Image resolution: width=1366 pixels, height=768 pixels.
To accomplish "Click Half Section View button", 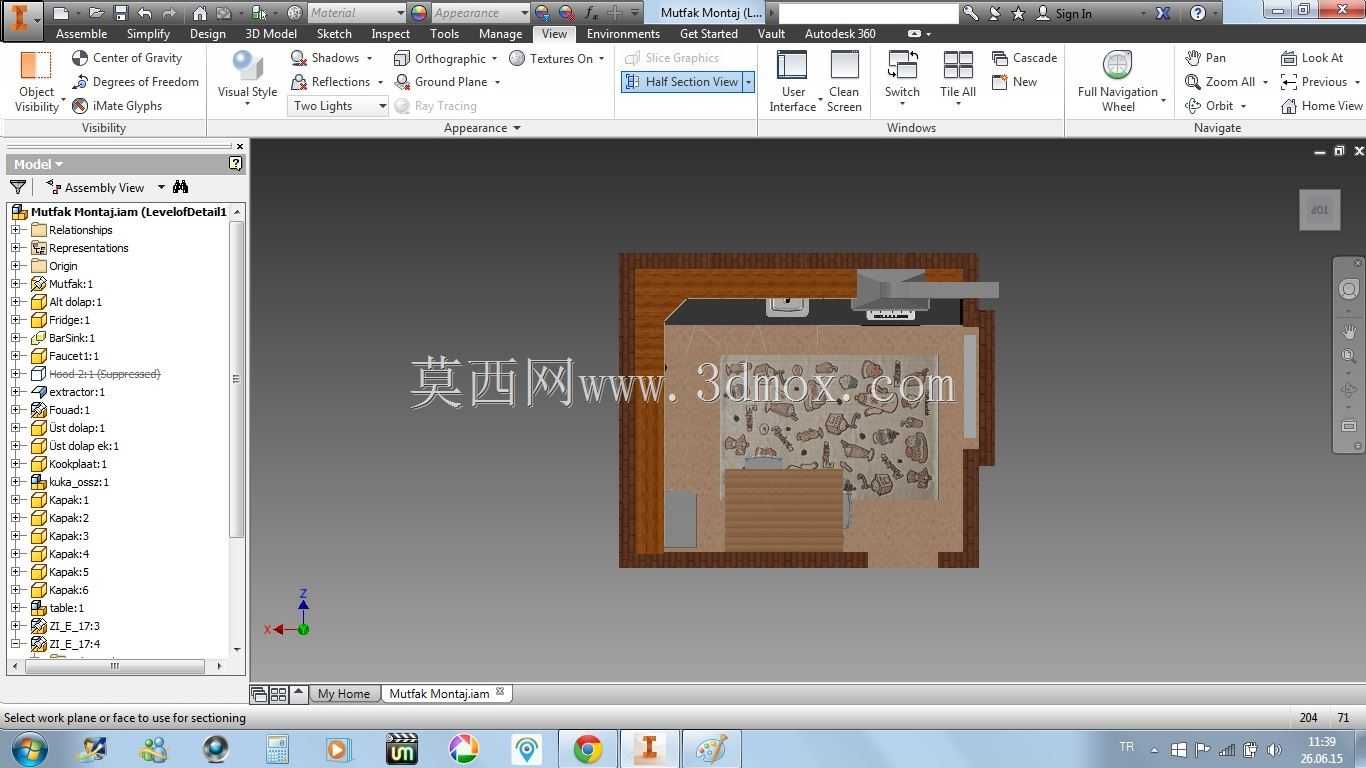I will tap(681, 82).
